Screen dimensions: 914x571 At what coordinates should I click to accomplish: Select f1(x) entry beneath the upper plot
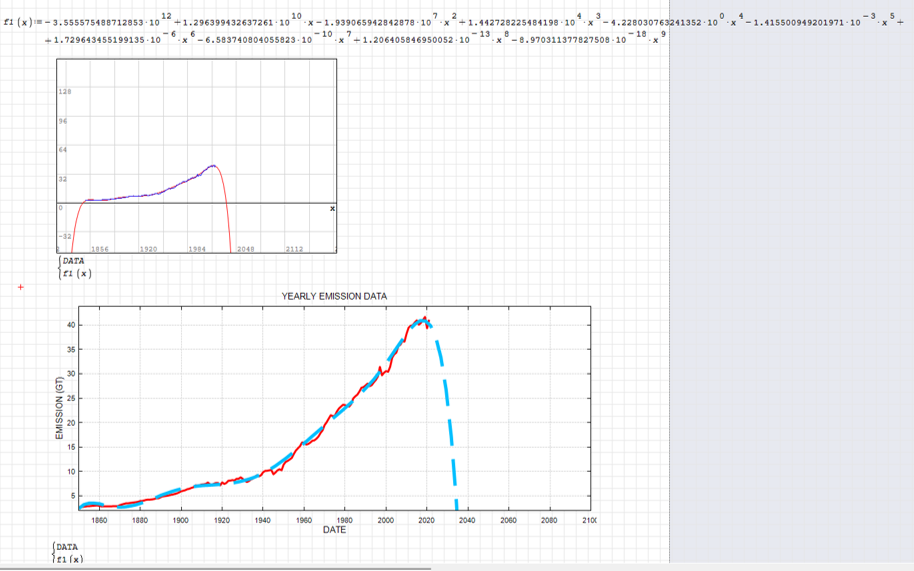[x=76, y=273]
